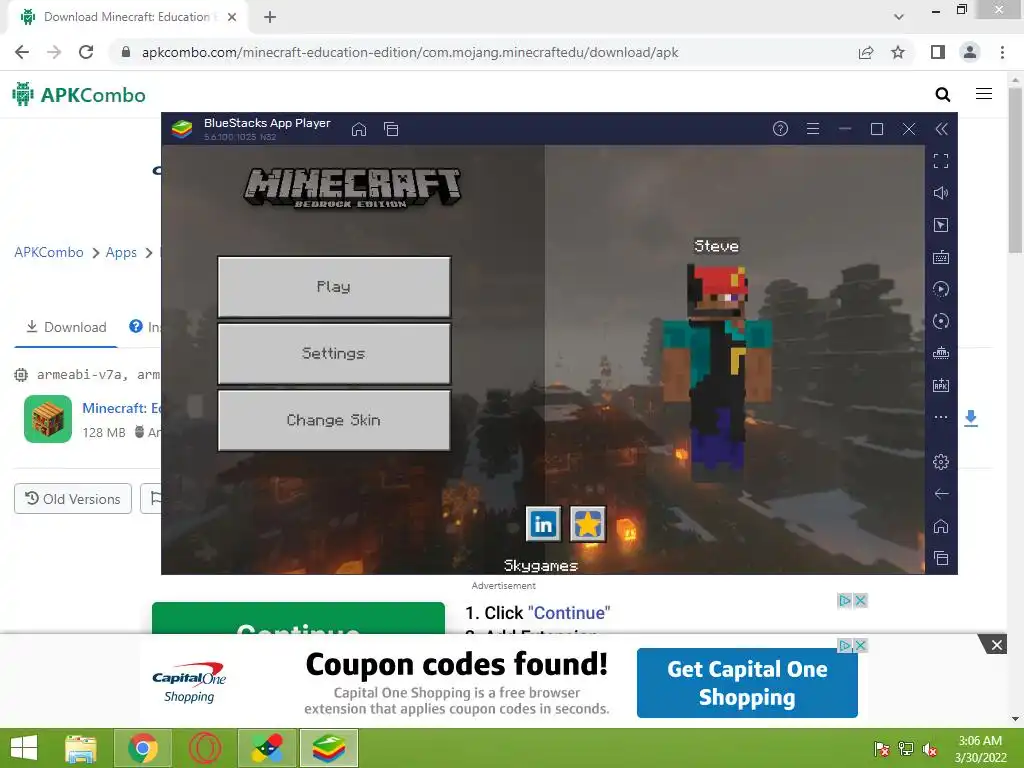This screenshot has height=768, width=1024.
Task: Collapse BlueStacks sidebar with double chevron
Action: (x=941, y=129)
